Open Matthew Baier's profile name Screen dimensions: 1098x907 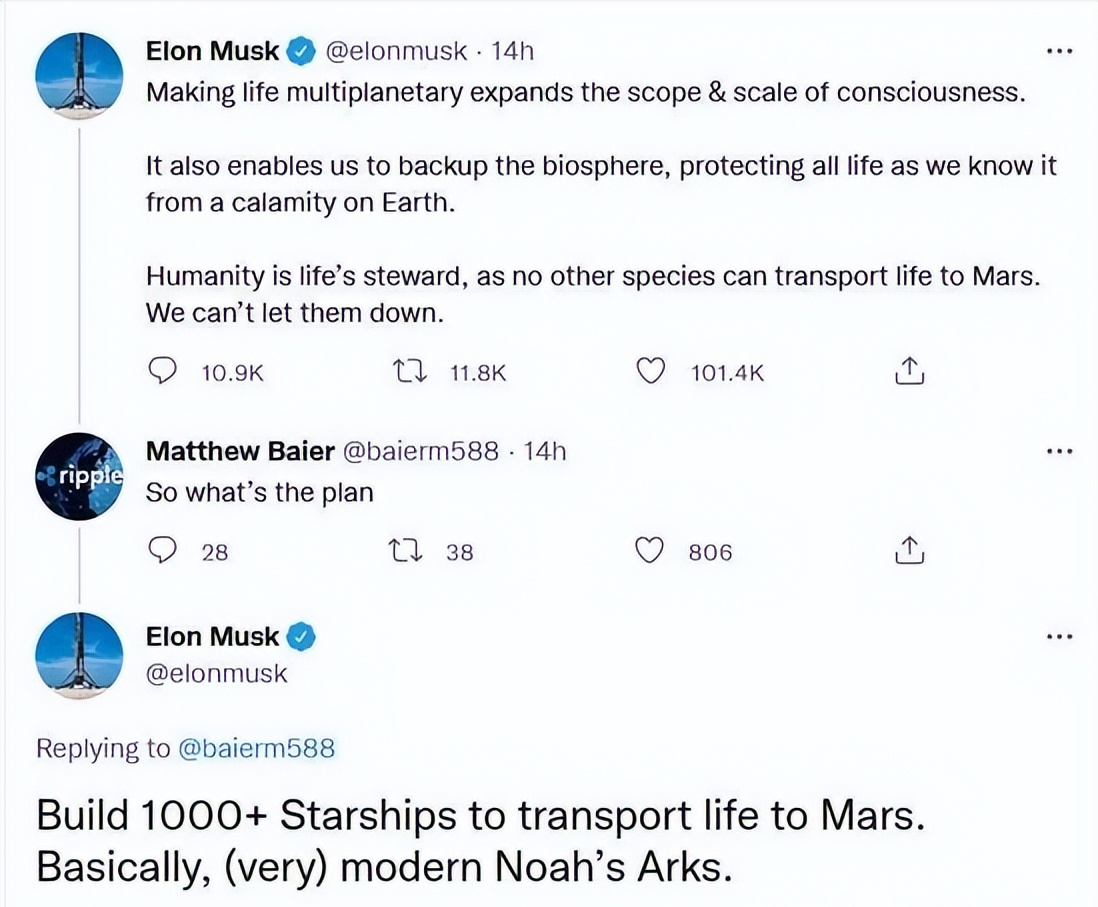(x=239, y=451)
